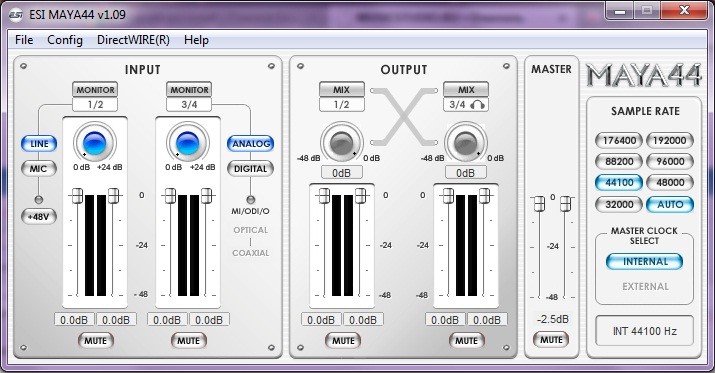
Task: Click 1/2 label under input MONITOR
Action: point(95,104)
